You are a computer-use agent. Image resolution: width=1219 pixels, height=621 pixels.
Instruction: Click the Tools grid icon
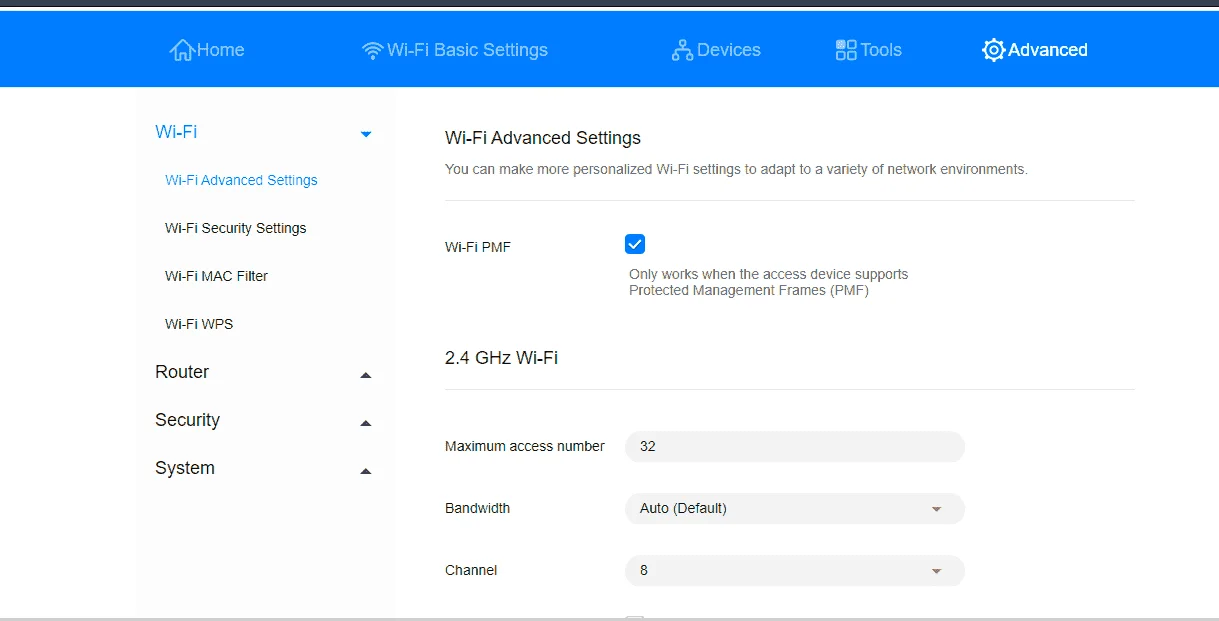[846, 50]
